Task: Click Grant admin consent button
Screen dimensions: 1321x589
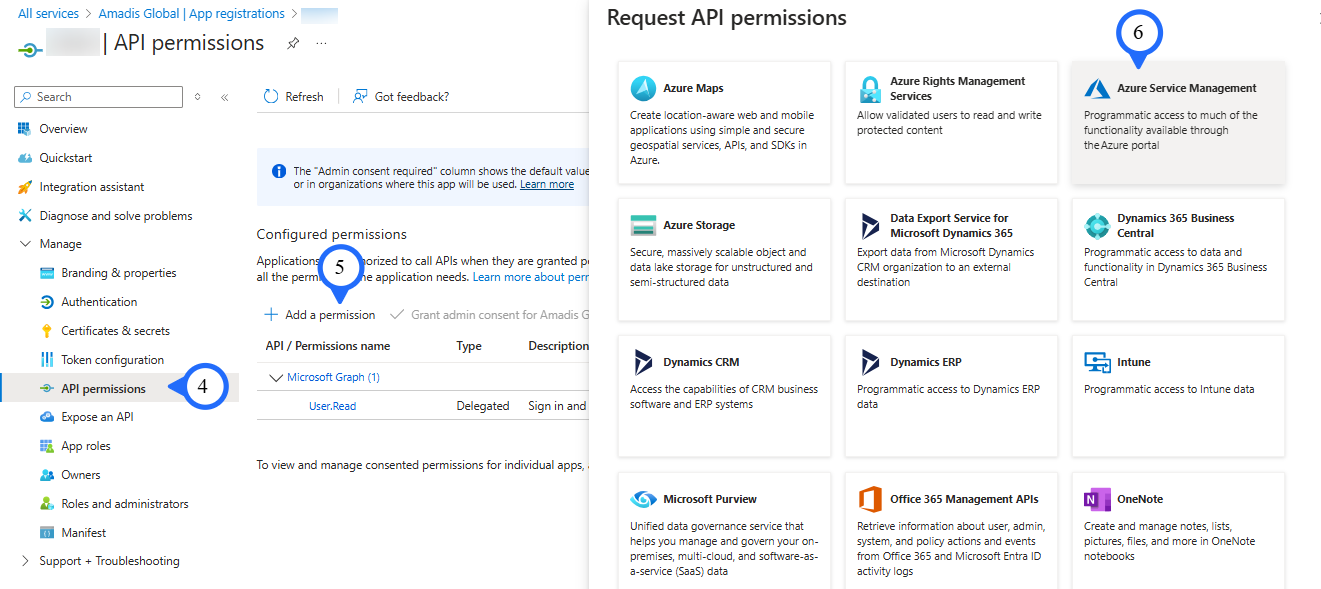Action: (x=490, y=315)
